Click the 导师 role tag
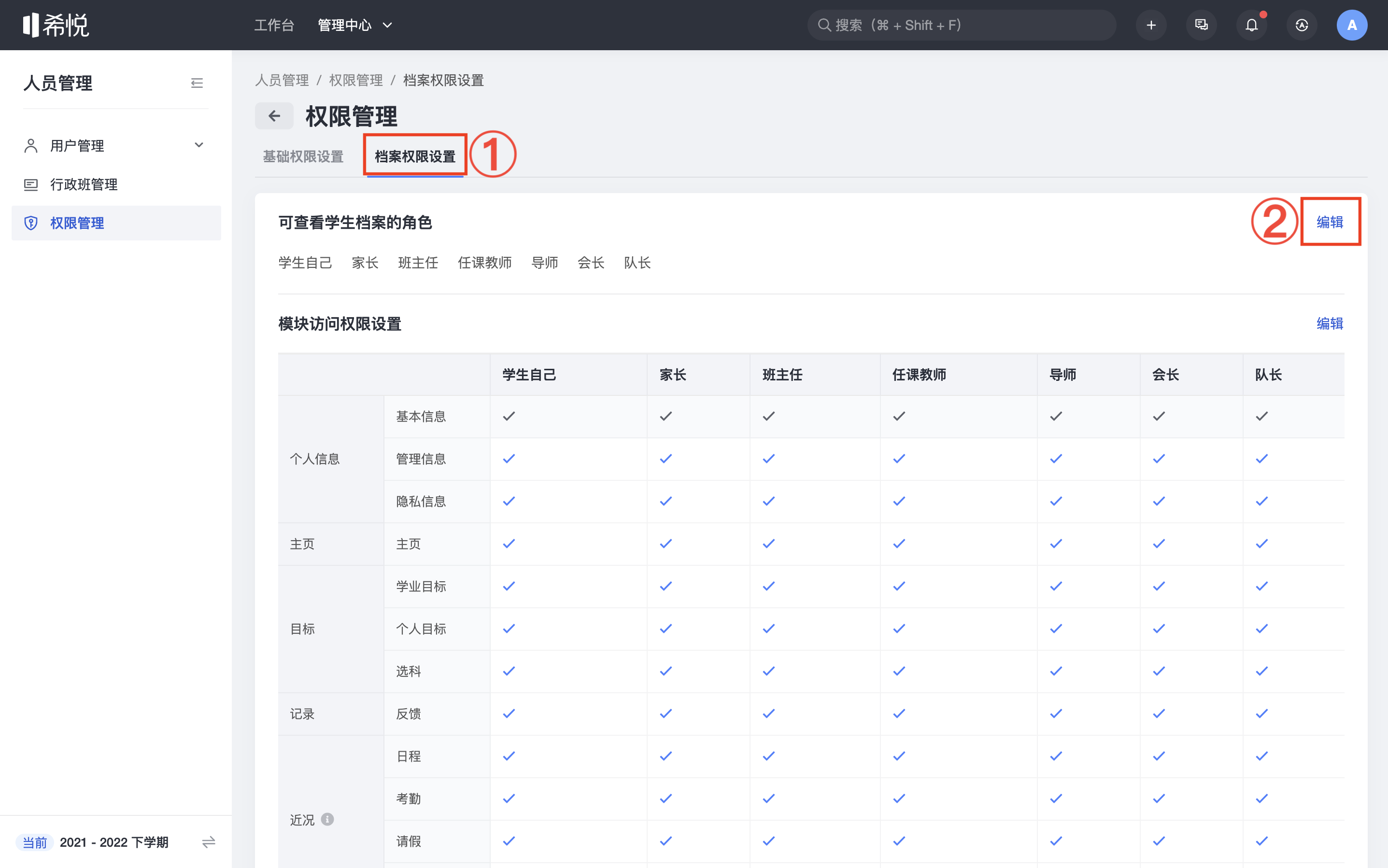Viewport: 1388px width, 868px height. tap(544, 263)
